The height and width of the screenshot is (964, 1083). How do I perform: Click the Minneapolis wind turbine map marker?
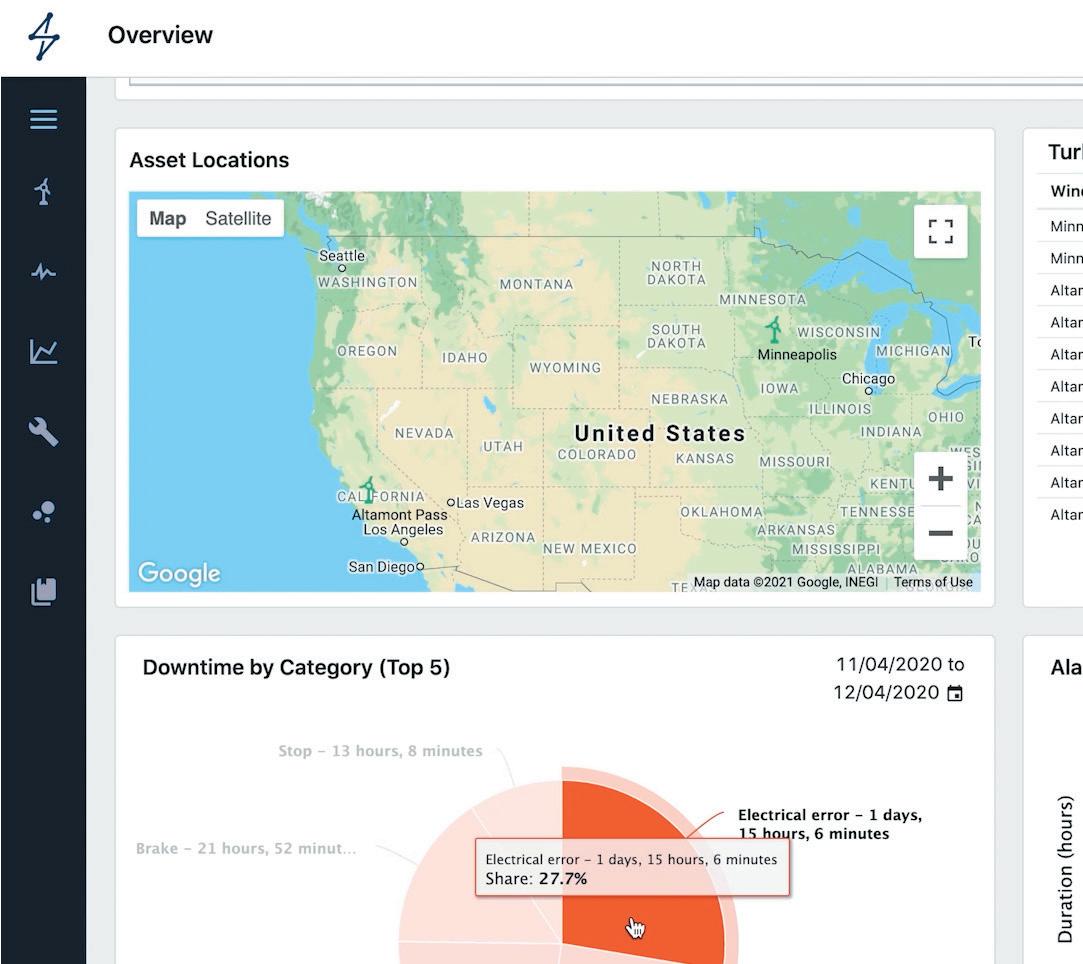tap(773, 330)
